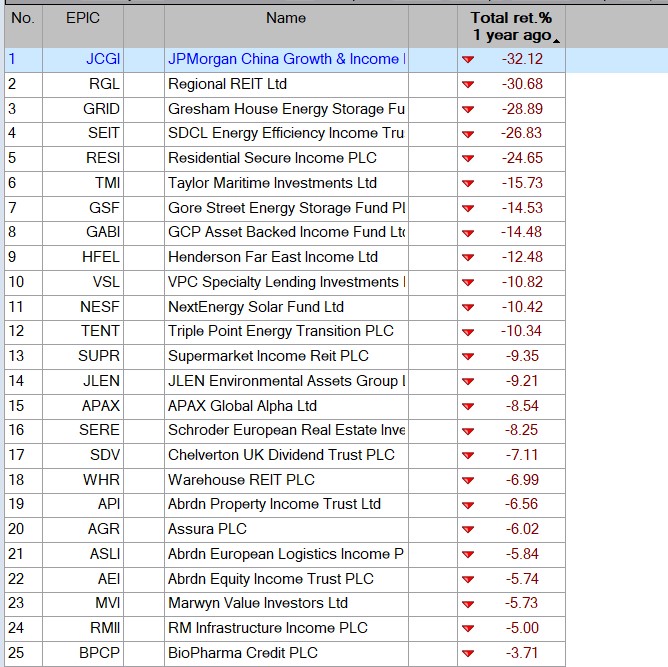Click the -32.12 return value
Viewport: 668px width, 667px height.
coord(522,59)
